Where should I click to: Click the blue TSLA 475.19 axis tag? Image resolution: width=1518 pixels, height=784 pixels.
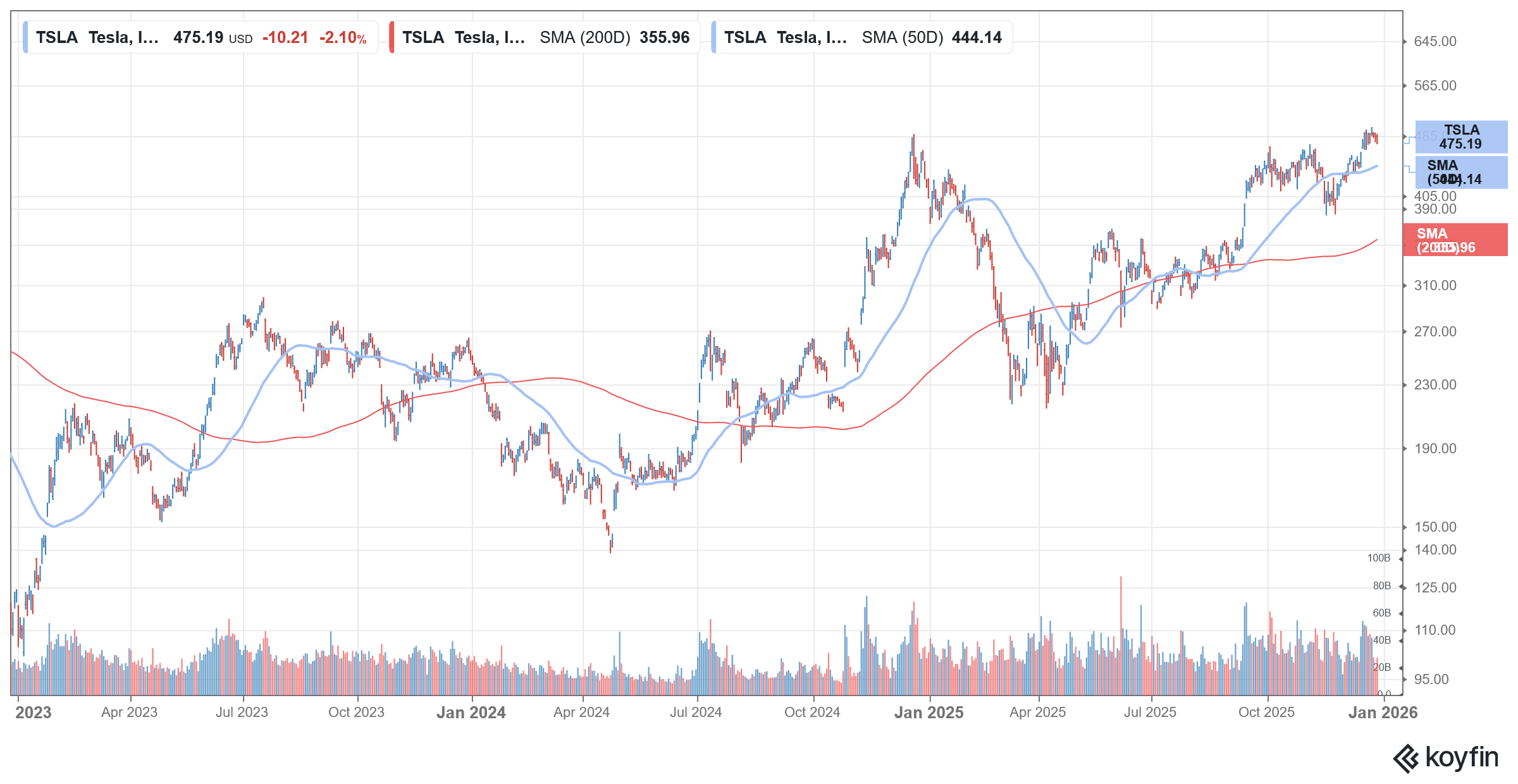[x=1461, y=138]
